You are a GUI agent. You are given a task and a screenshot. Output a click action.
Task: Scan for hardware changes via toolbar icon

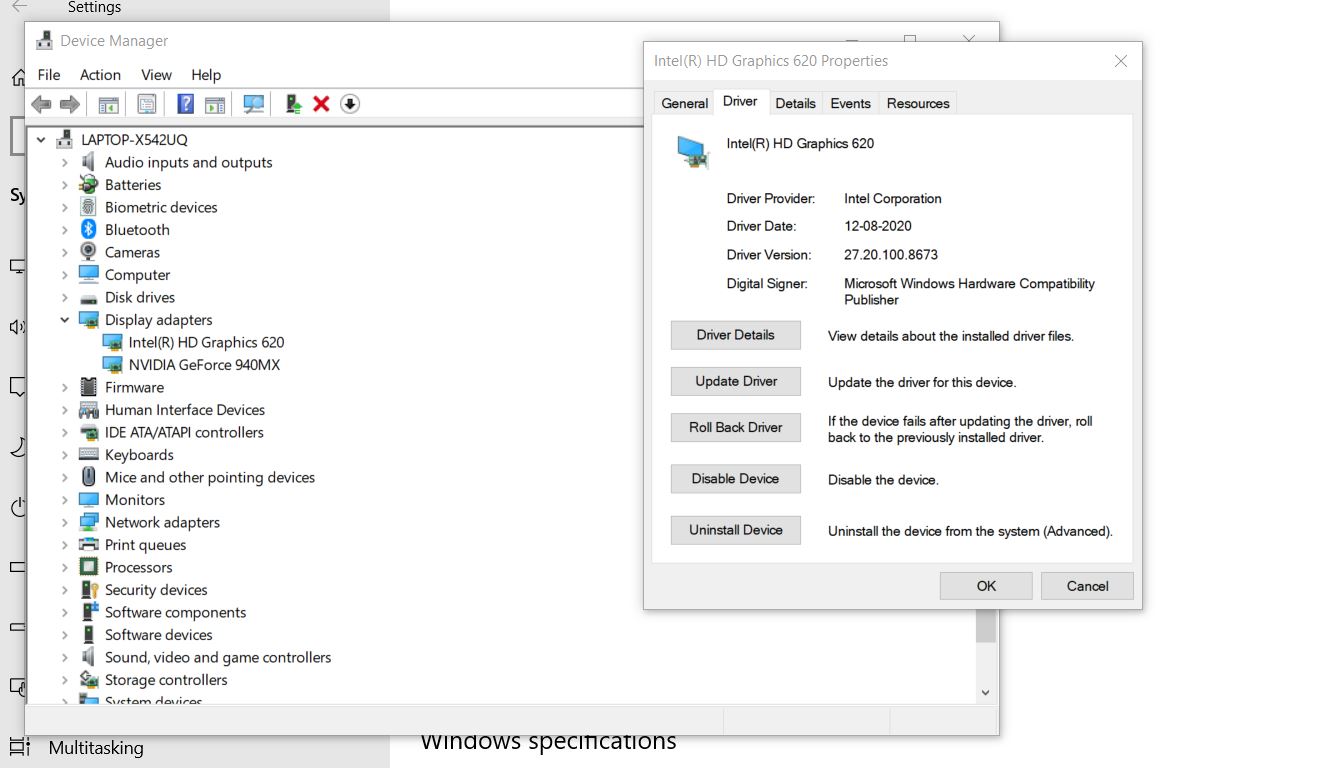[254, 104]
